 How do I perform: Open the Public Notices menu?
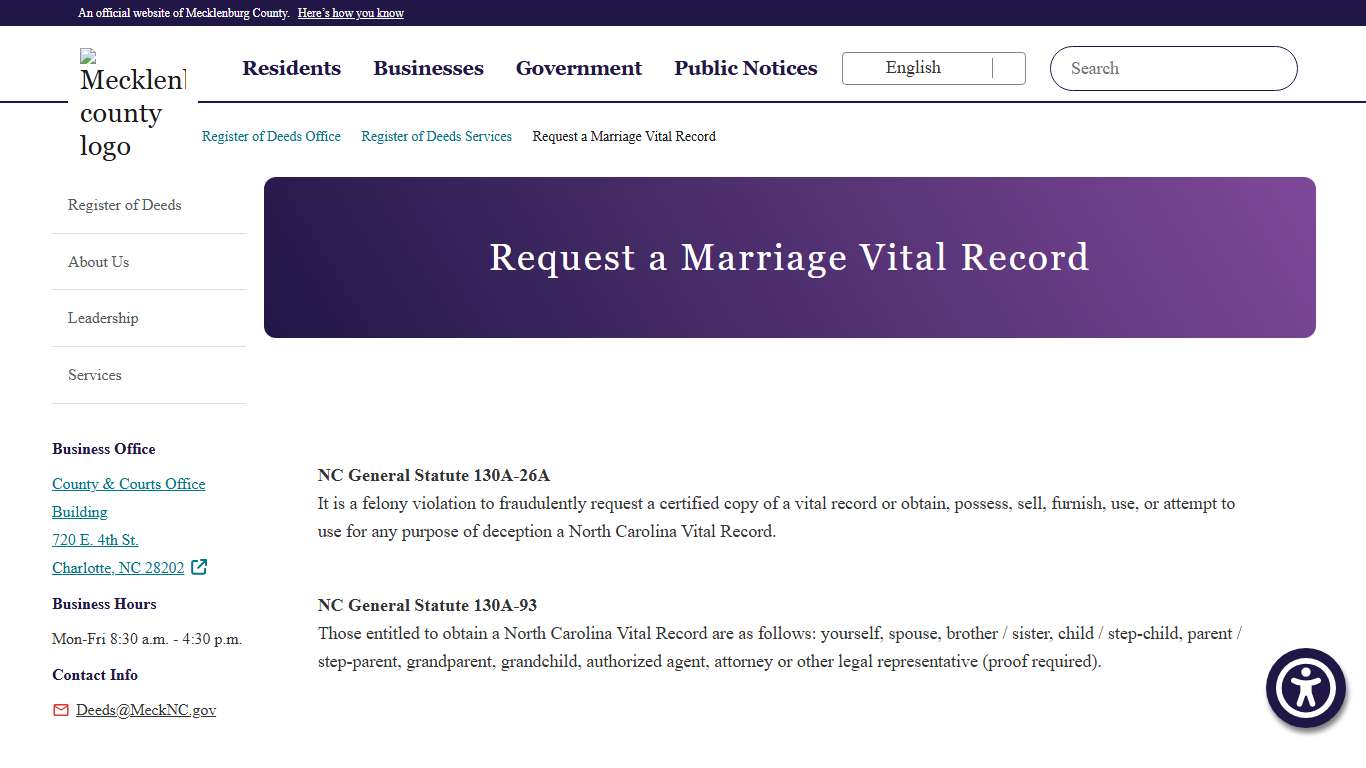point(745,68)
